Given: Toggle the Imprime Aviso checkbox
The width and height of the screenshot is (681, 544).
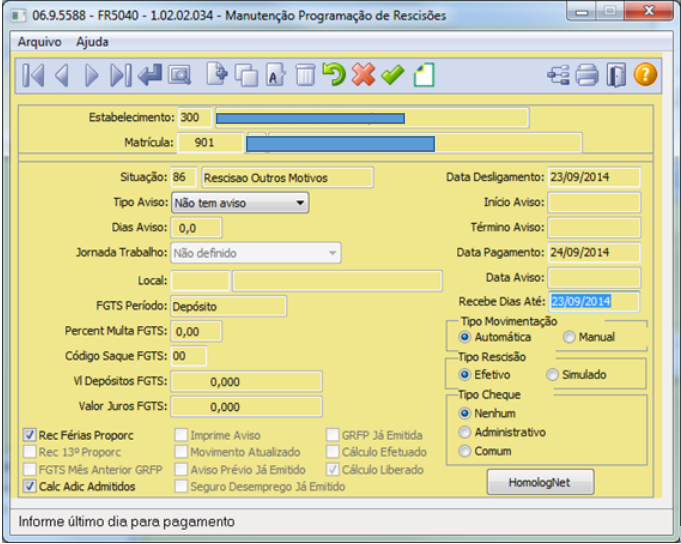Looking at the screenshot, I should point(181,435).
